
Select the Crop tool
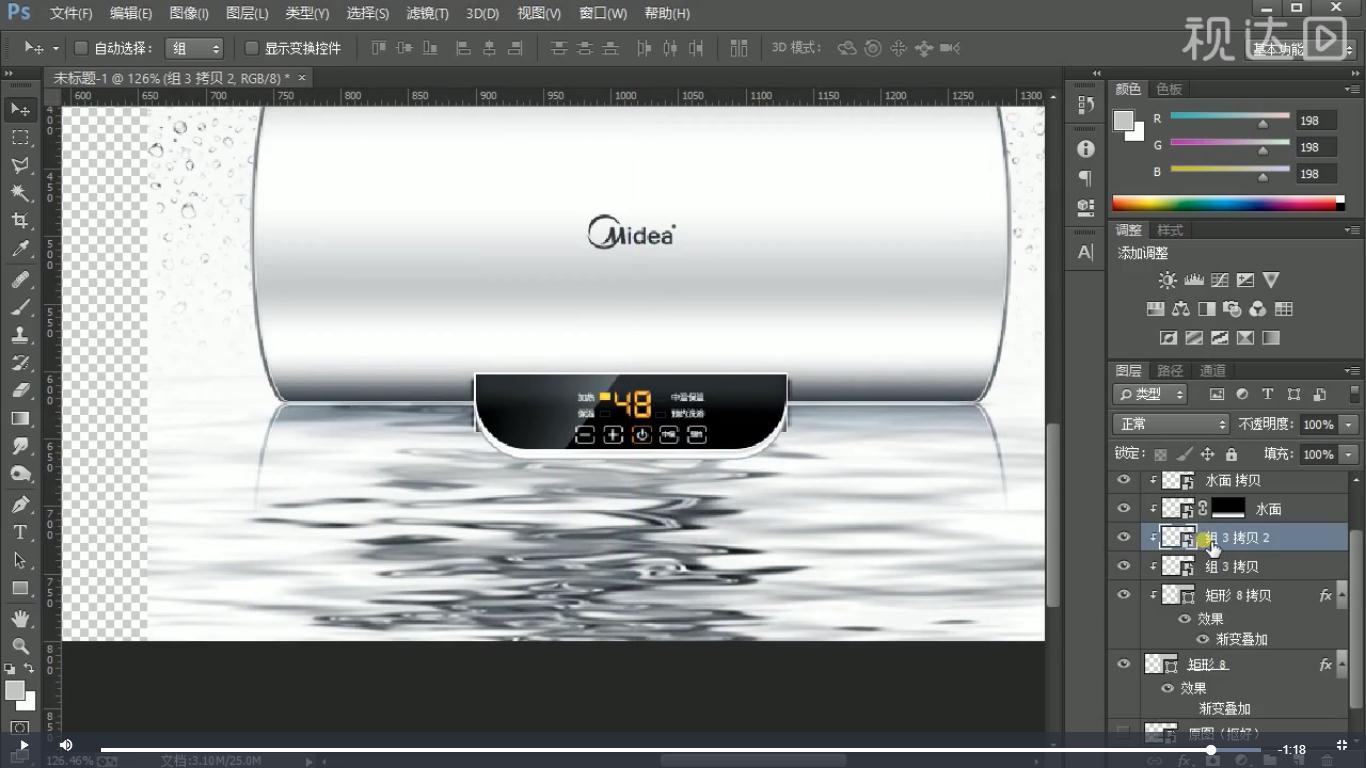pyautogui.click(x=20, y=221)
